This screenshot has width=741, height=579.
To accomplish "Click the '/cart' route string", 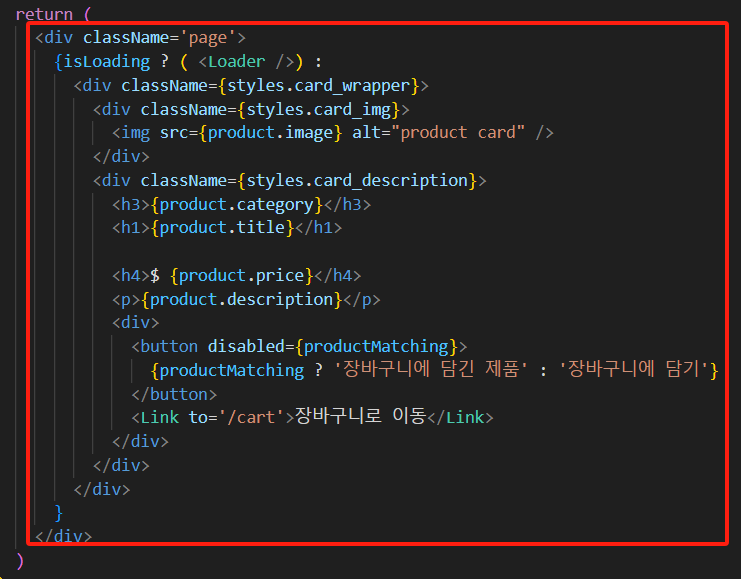I will pyautogui.click(x=251, y=418).
